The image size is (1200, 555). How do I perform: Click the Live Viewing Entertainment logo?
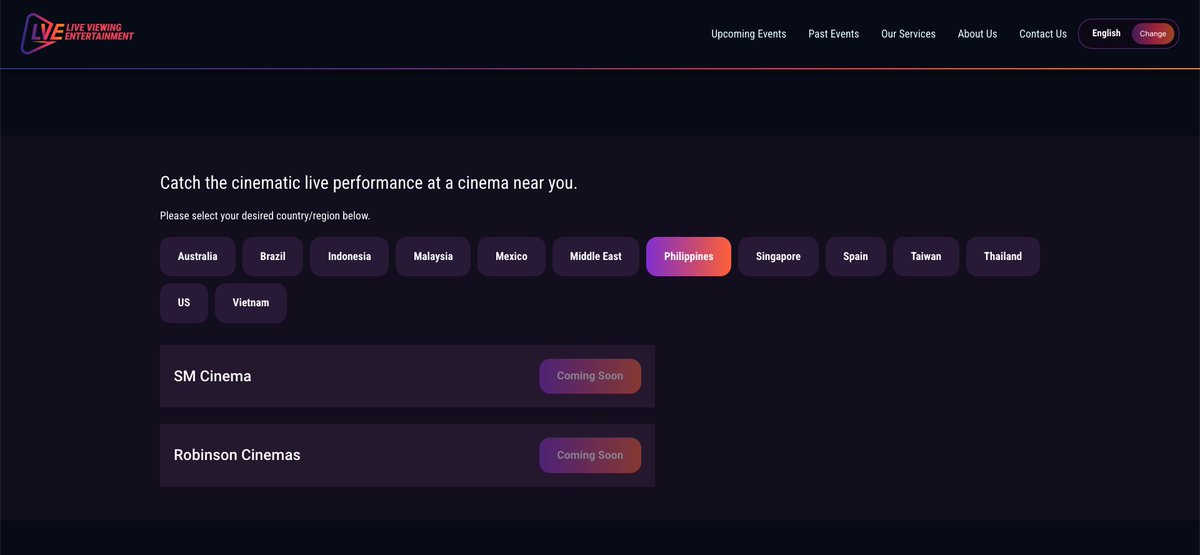(77, 33)
